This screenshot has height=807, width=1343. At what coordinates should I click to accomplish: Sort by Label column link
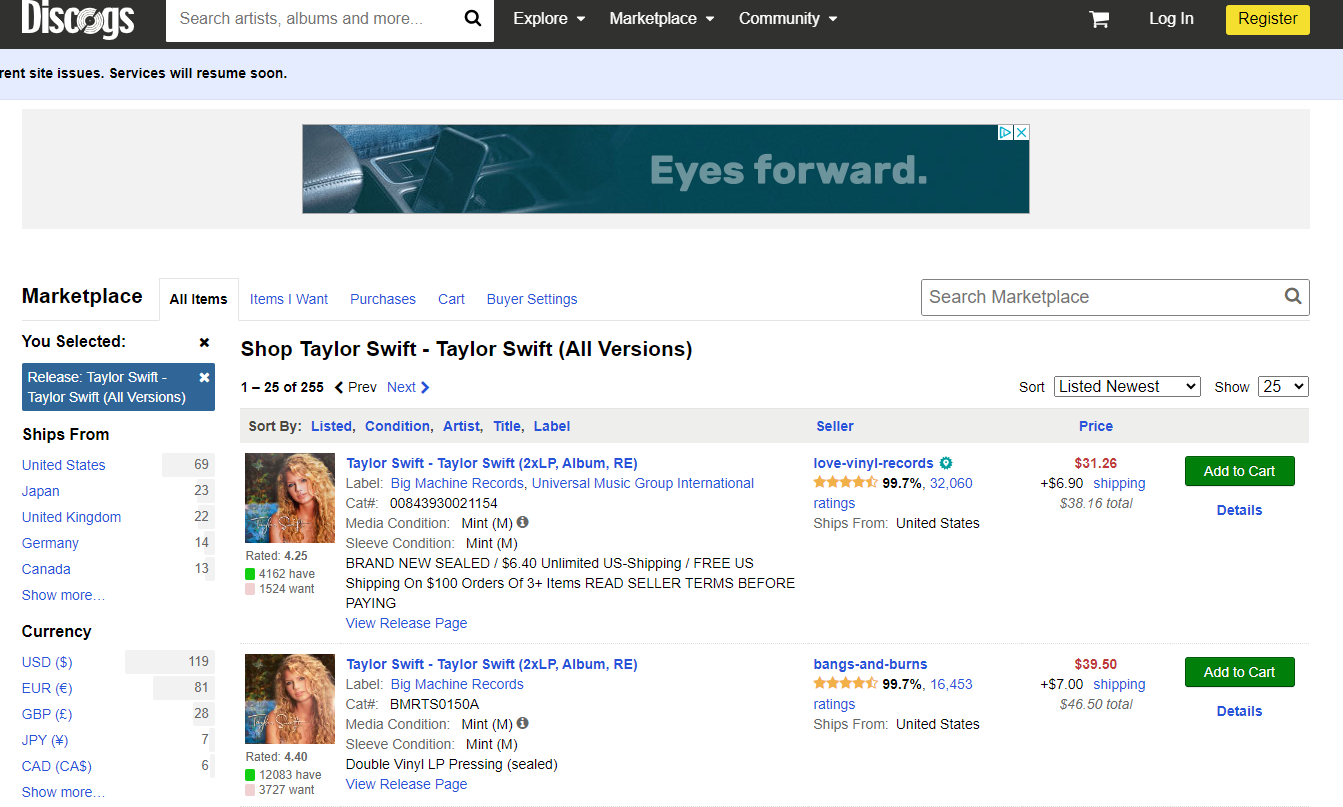tap(552, 426)
